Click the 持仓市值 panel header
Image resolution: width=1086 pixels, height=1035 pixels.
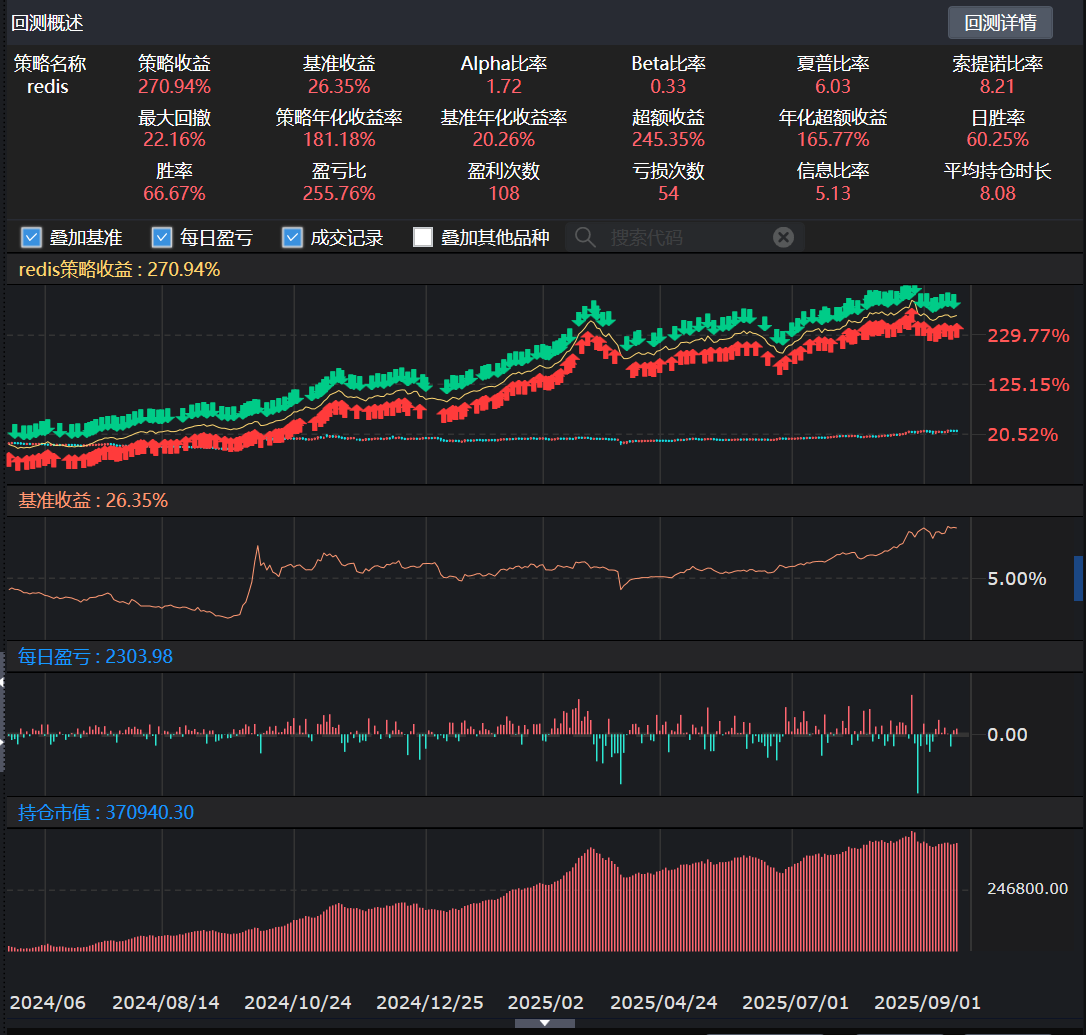(x=106, y=813)
